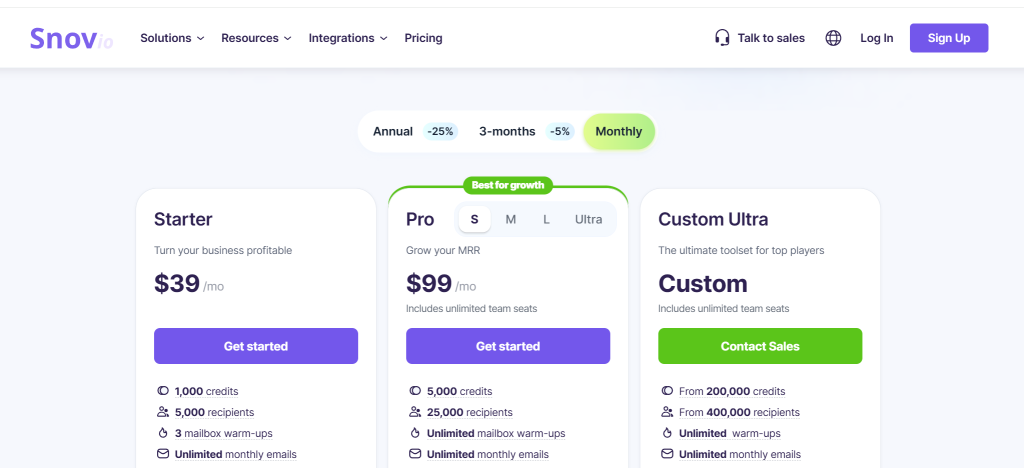Click the recipients icon in Pro plan
The height and width of the screenshot is (468, 1024).
point(415,412)
